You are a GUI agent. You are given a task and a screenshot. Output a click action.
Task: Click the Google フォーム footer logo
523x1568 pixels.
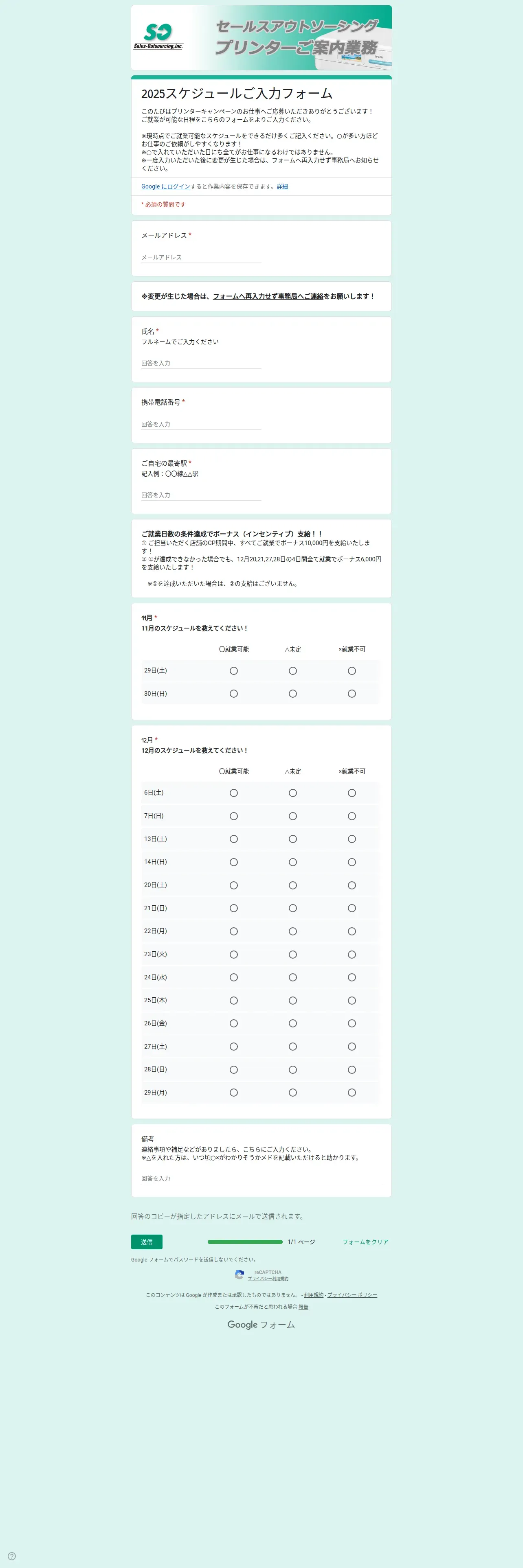[261, 1325]
